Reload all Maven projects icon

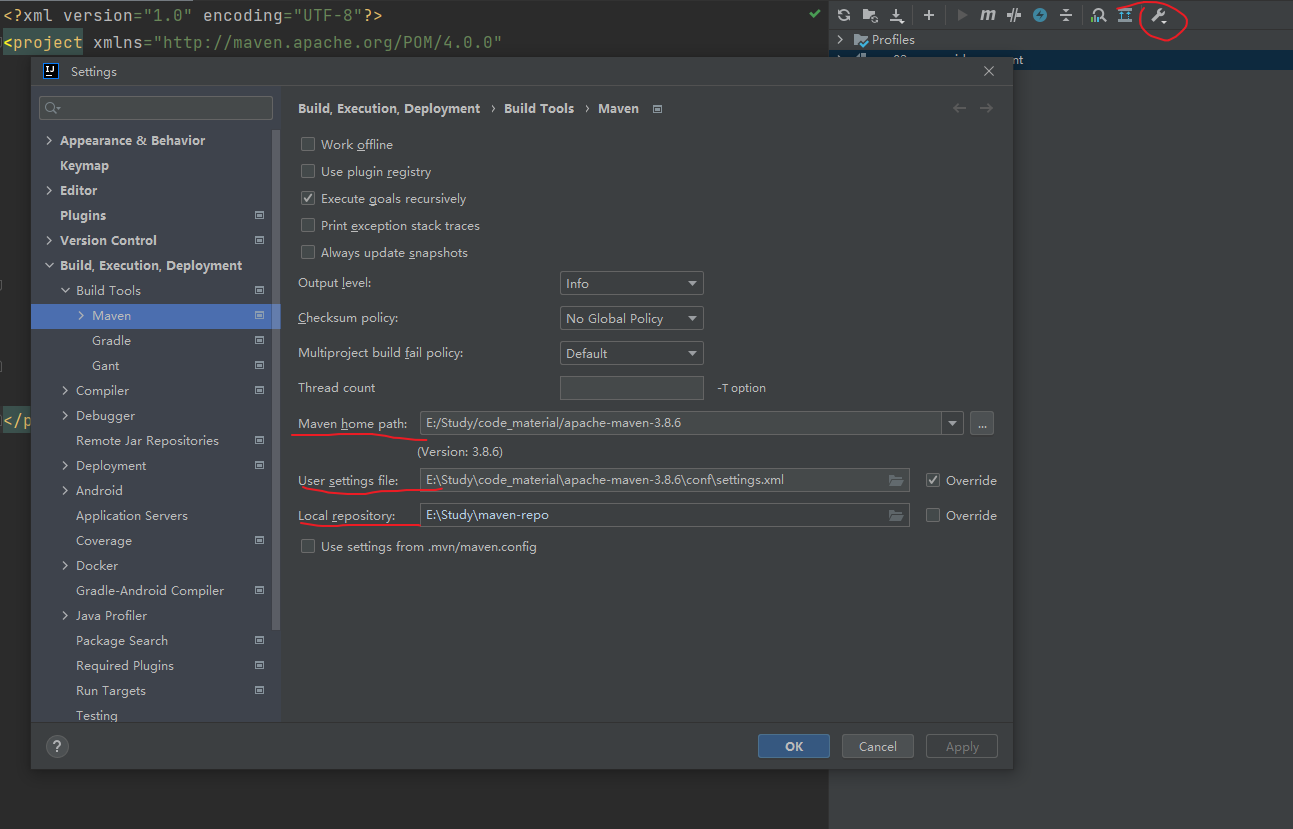pos(844,15)
